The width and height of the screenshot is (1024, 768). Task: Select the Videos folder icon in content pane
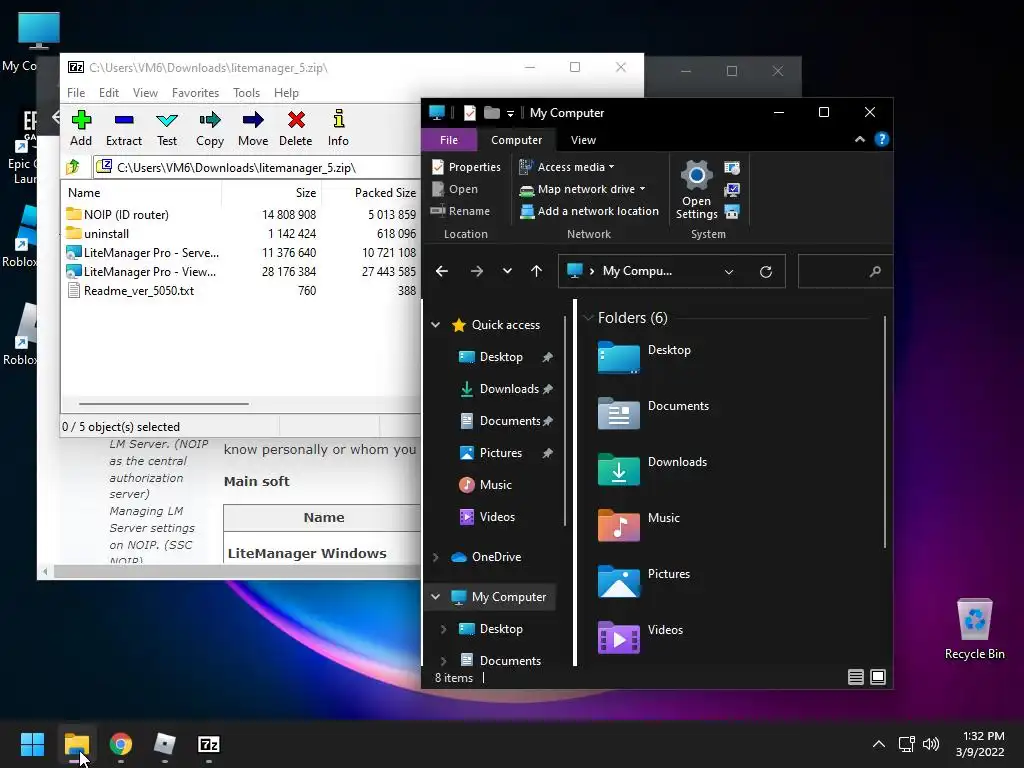pyautogui.click(x=618, y=637)
